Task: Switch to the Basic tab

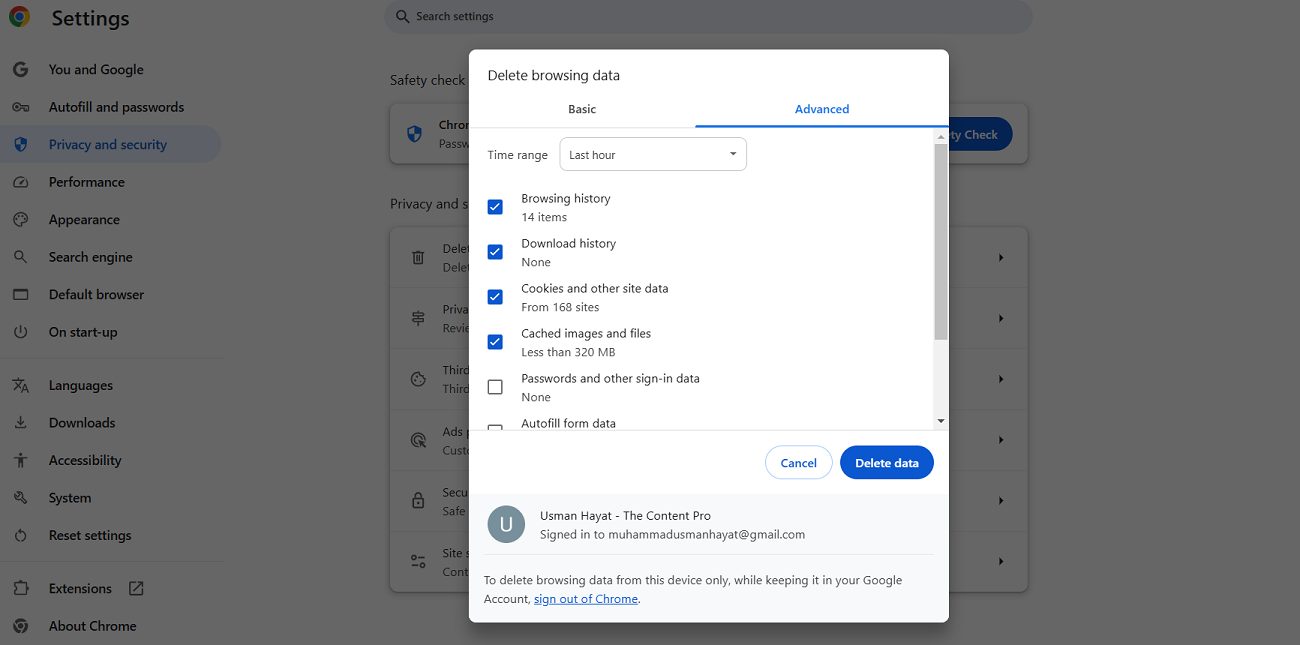Action: pyautogui.click(x=581, y=109)
